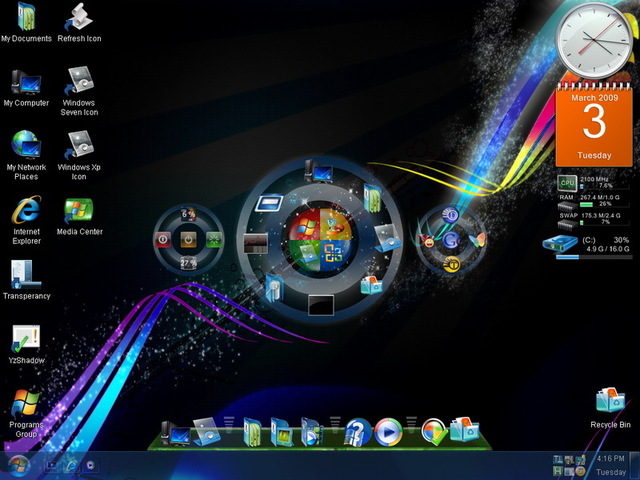Click the analog clock gadget

click(595, 39)
